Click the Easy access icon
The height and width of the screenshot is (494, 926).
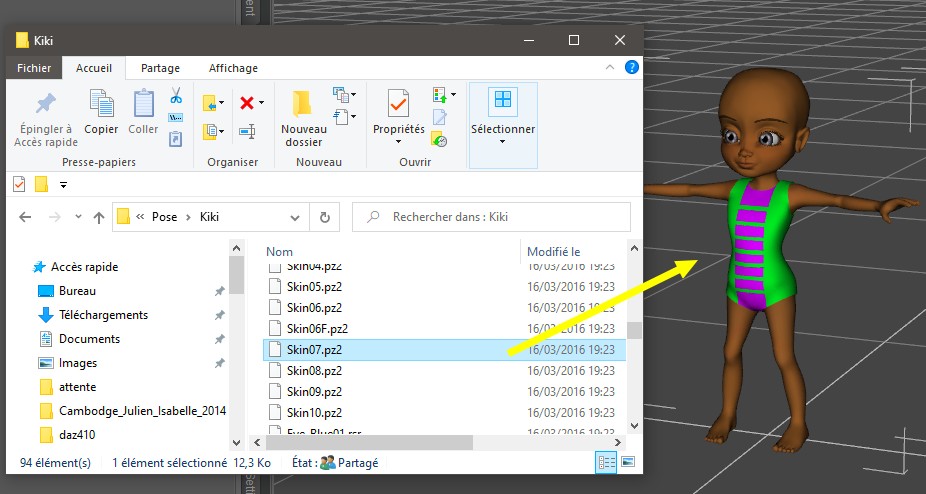point(341,116)
